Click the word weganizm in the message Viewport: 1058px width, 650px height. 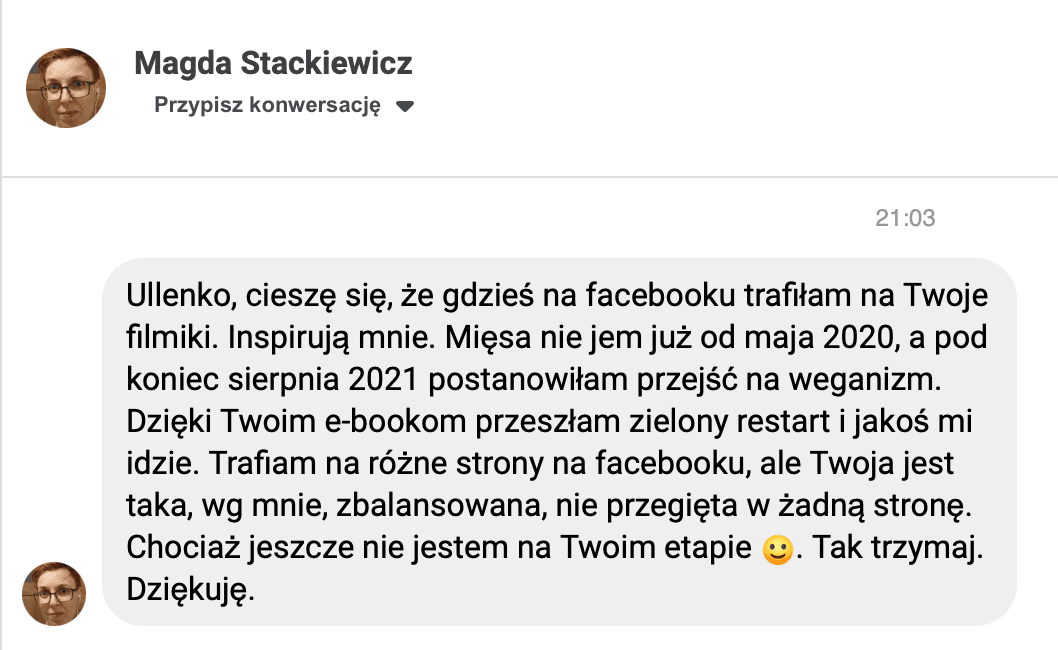click(864, 379)
